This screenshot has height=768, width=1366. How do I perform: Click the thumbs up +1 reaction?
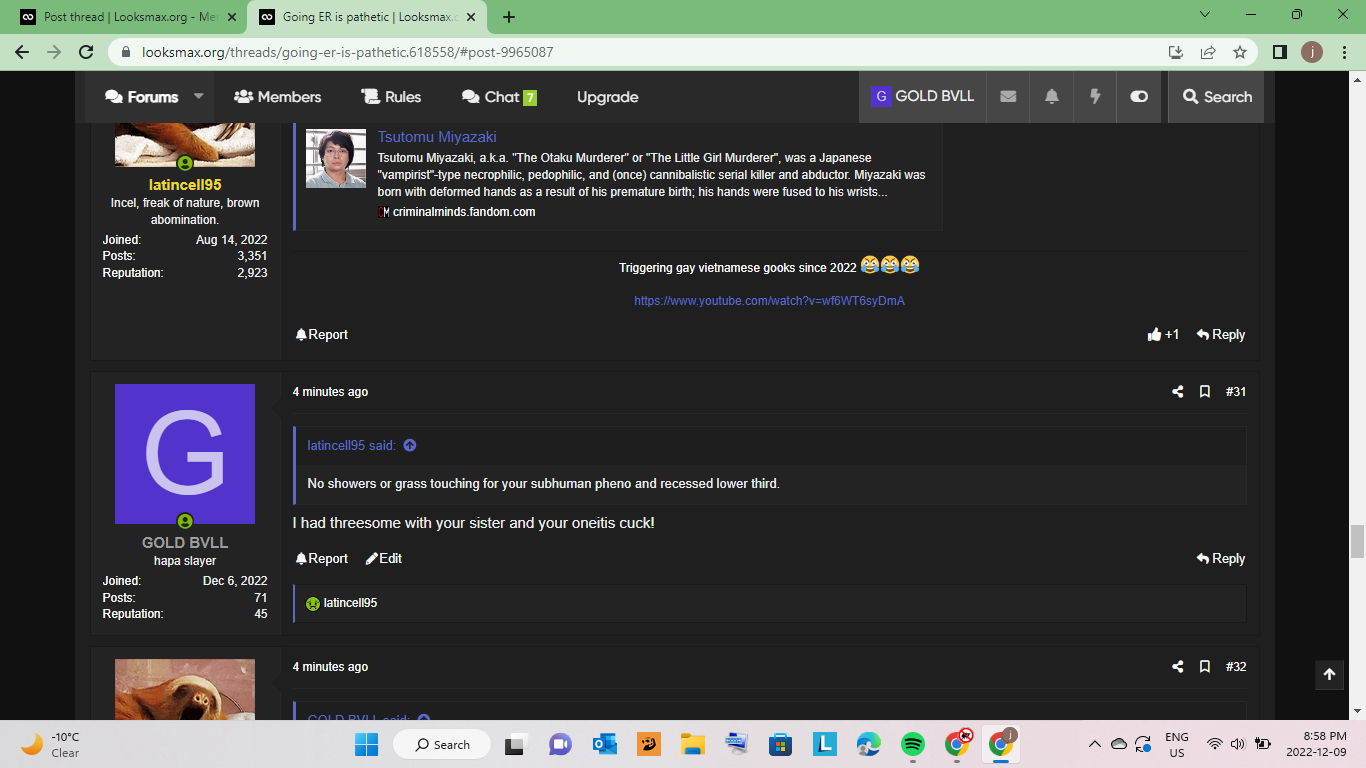[x=1163, y=335]
